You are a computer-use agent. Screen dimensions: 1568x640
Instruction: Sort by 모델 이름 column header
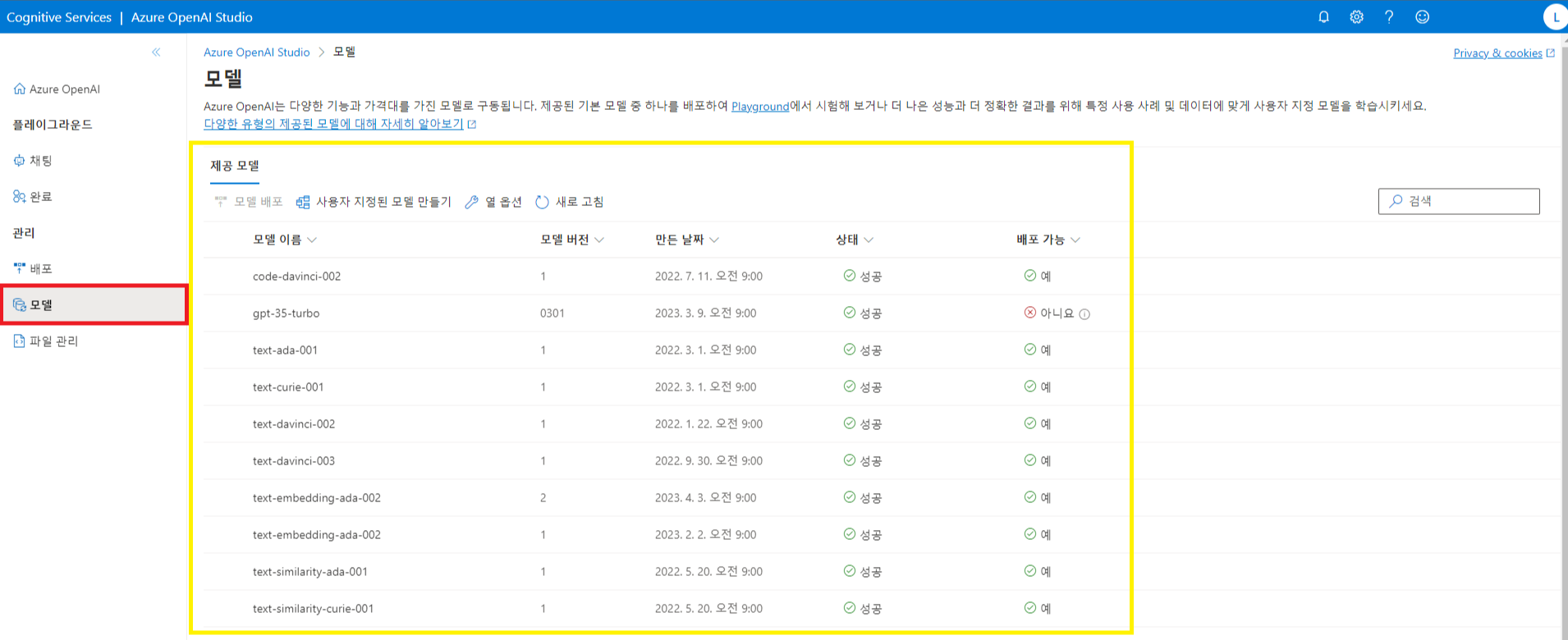(284, 240)
